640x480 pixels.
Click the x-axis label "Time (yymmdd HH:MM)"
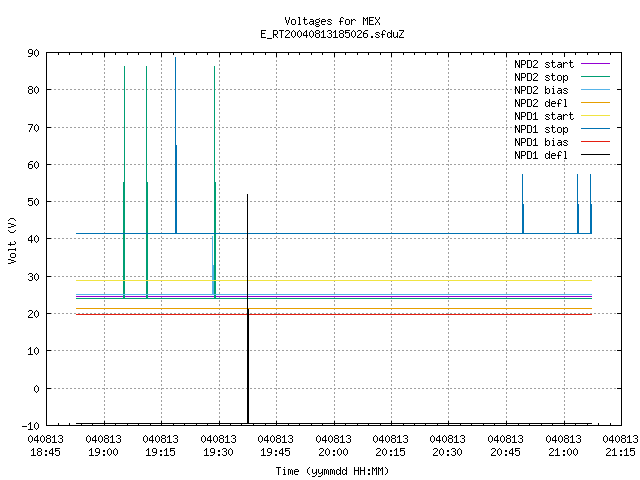(332, 471)
